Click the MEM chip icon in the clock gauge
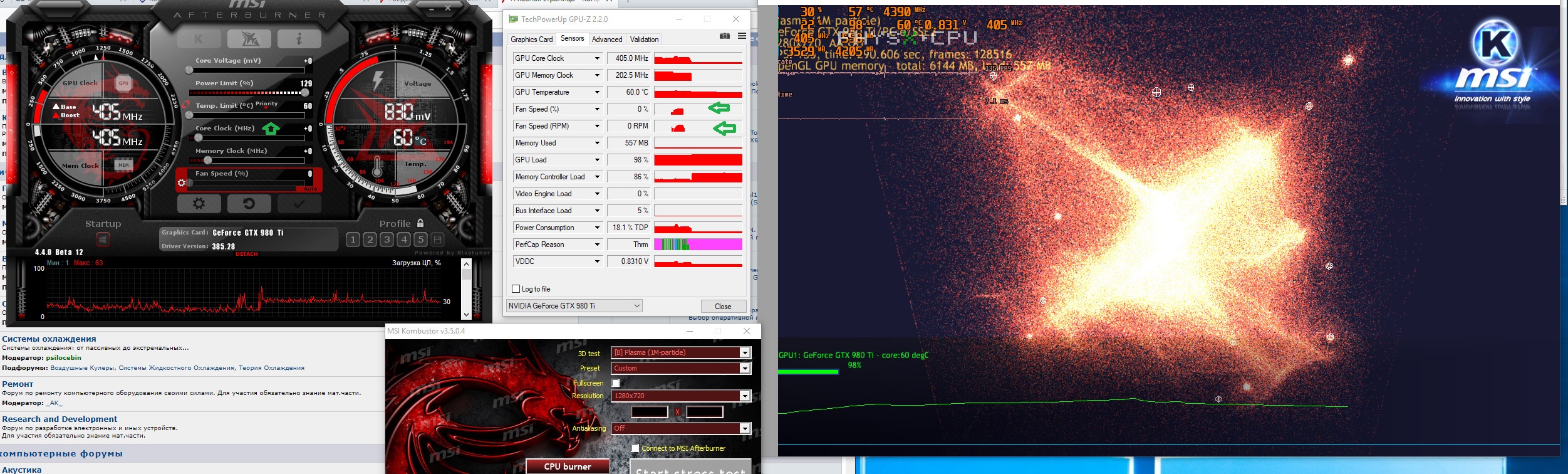The image size is (1568, 474). pyautogui.click(x=123, y=166)
